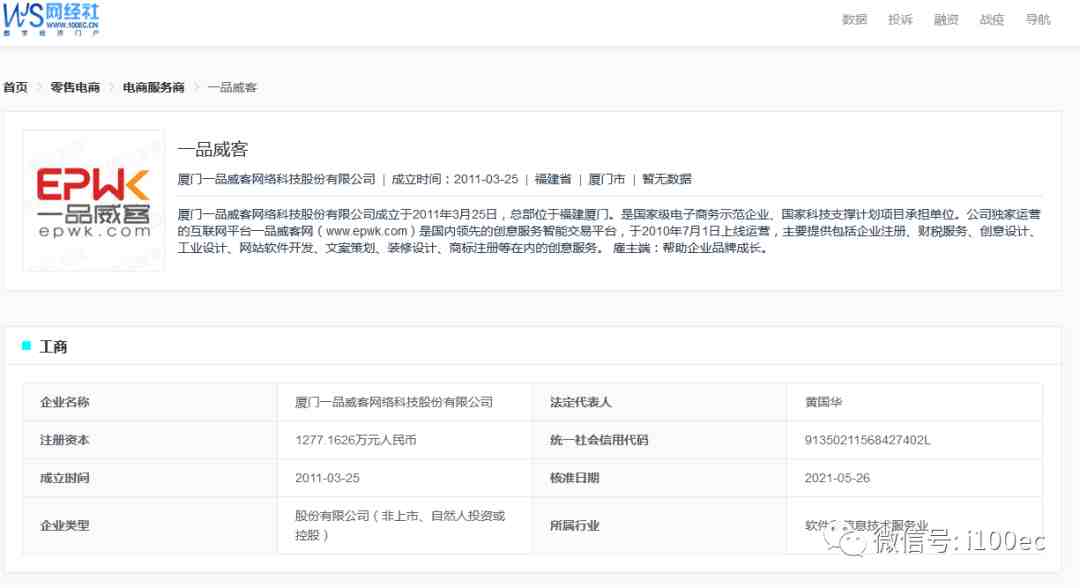
Task: Click the EPWK 一品威客 company logo
Action: point(94,201)
